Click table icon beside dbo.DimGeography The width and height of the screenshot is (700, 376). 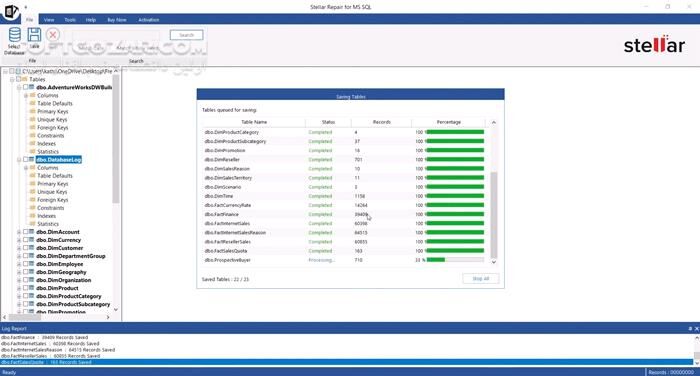click(x=32, y=272)
